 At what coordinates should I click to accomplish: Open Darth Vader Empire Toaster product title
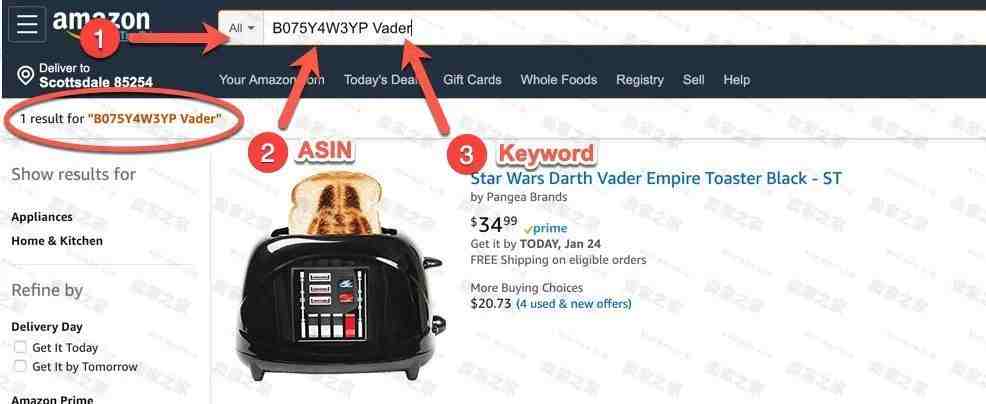tap(656, 178)
